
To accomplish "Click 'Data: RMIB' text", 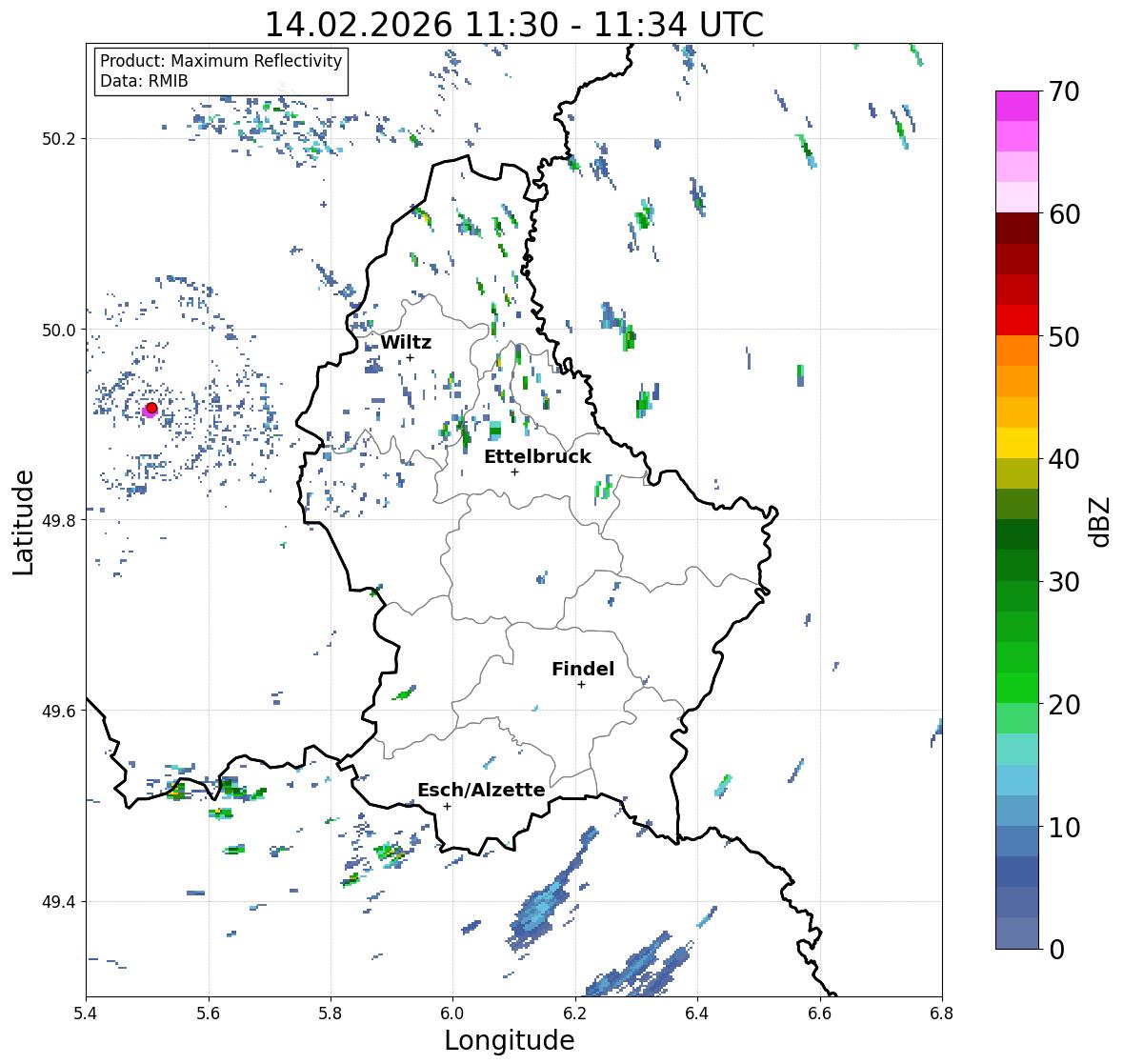I will click(x=144, y=81).
